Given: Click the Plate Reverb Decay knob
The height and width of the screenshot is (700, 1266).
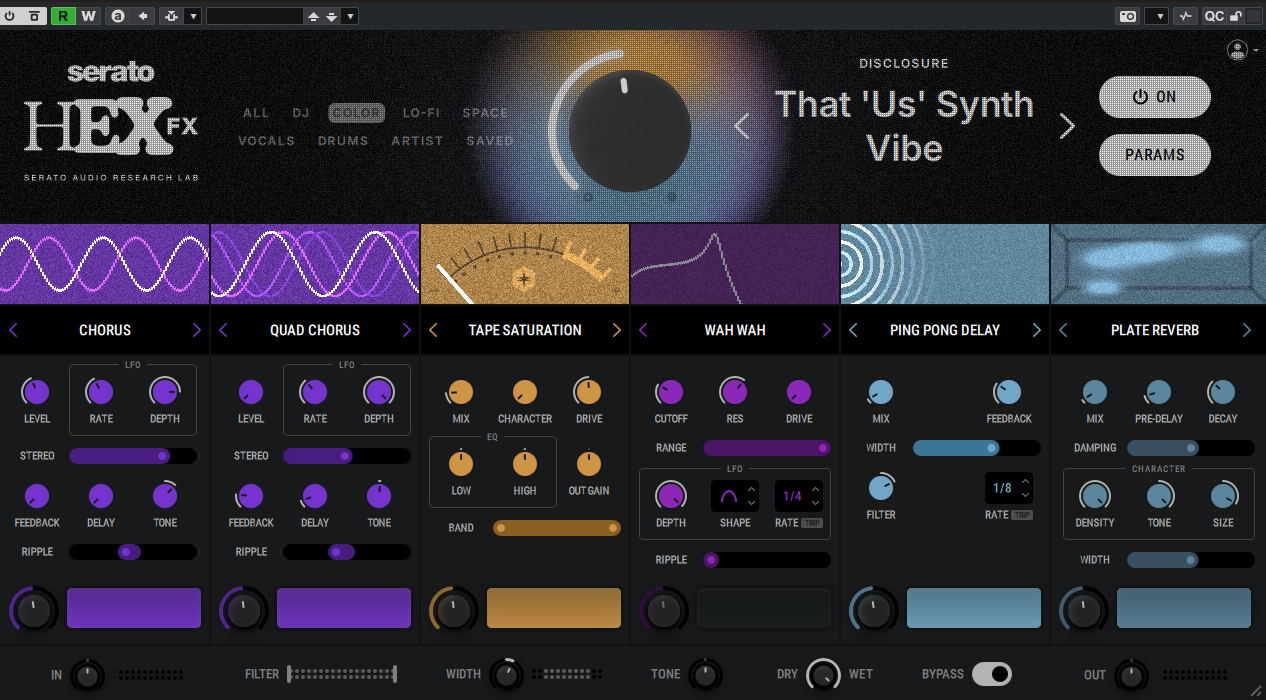Looking at the screenshot, I should click(1222, 392).
